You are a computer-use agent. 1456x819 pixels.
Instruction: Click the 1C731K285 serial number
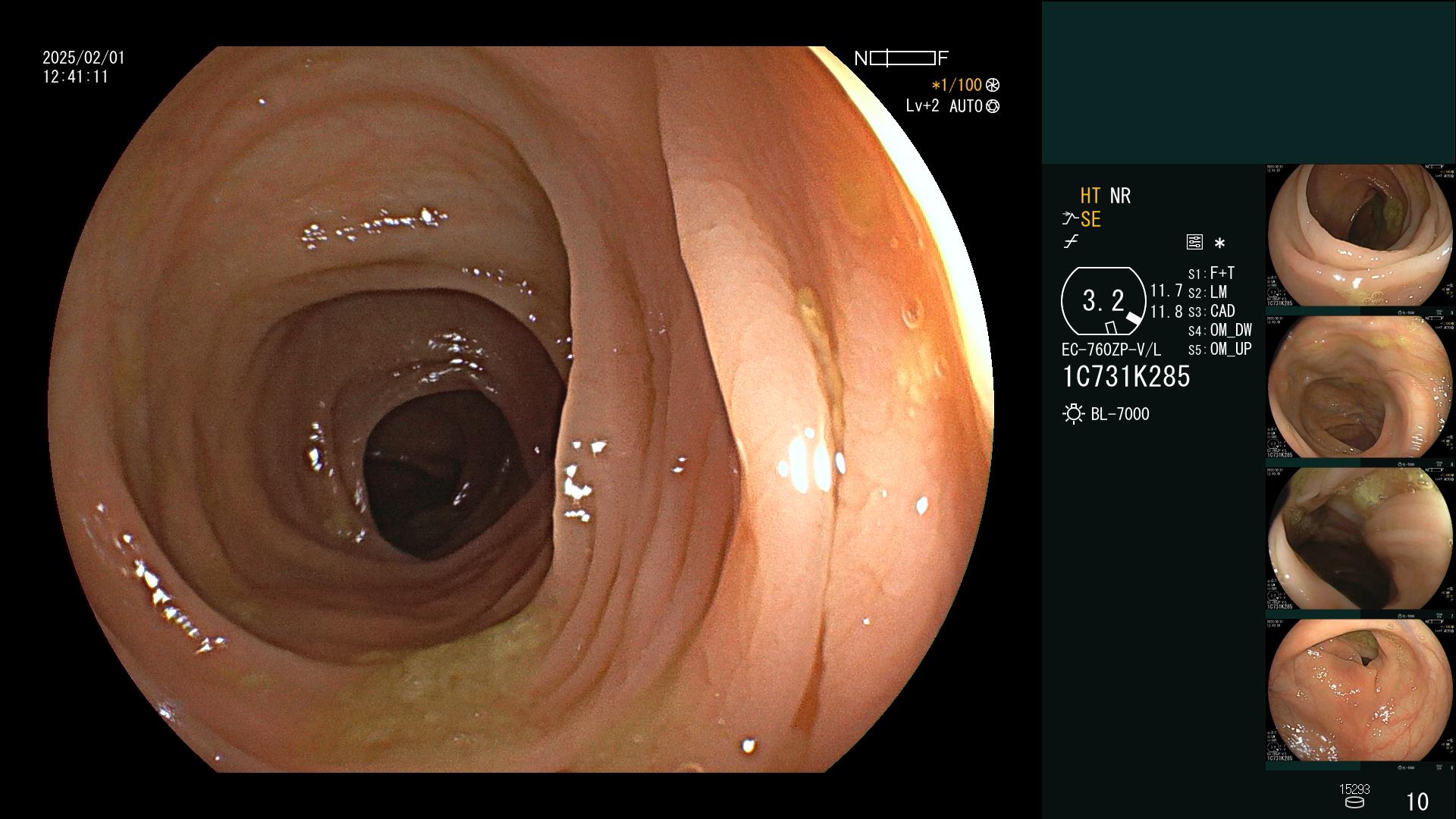[x=1126, y=376]
